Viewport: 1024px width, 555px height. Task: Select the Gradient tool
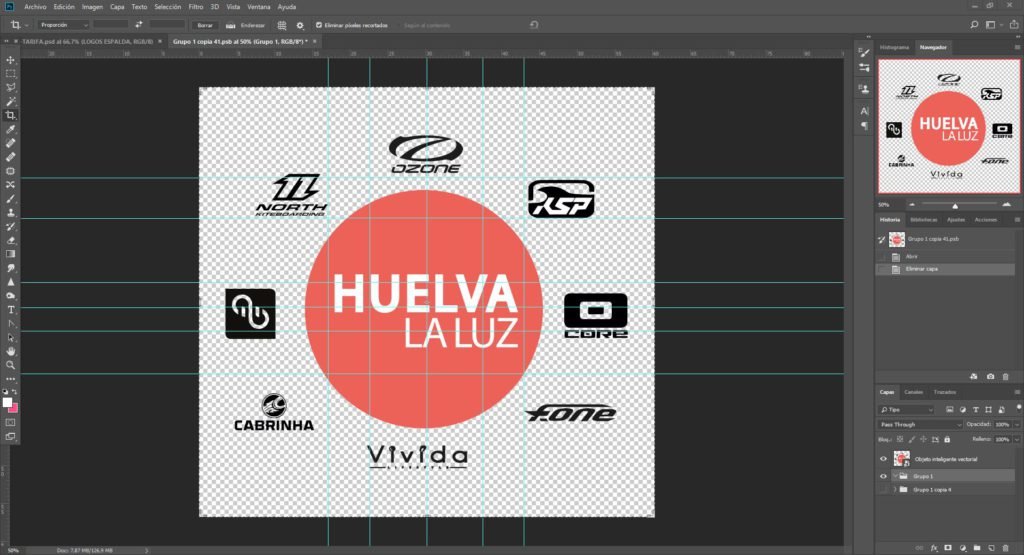(10, 254)
